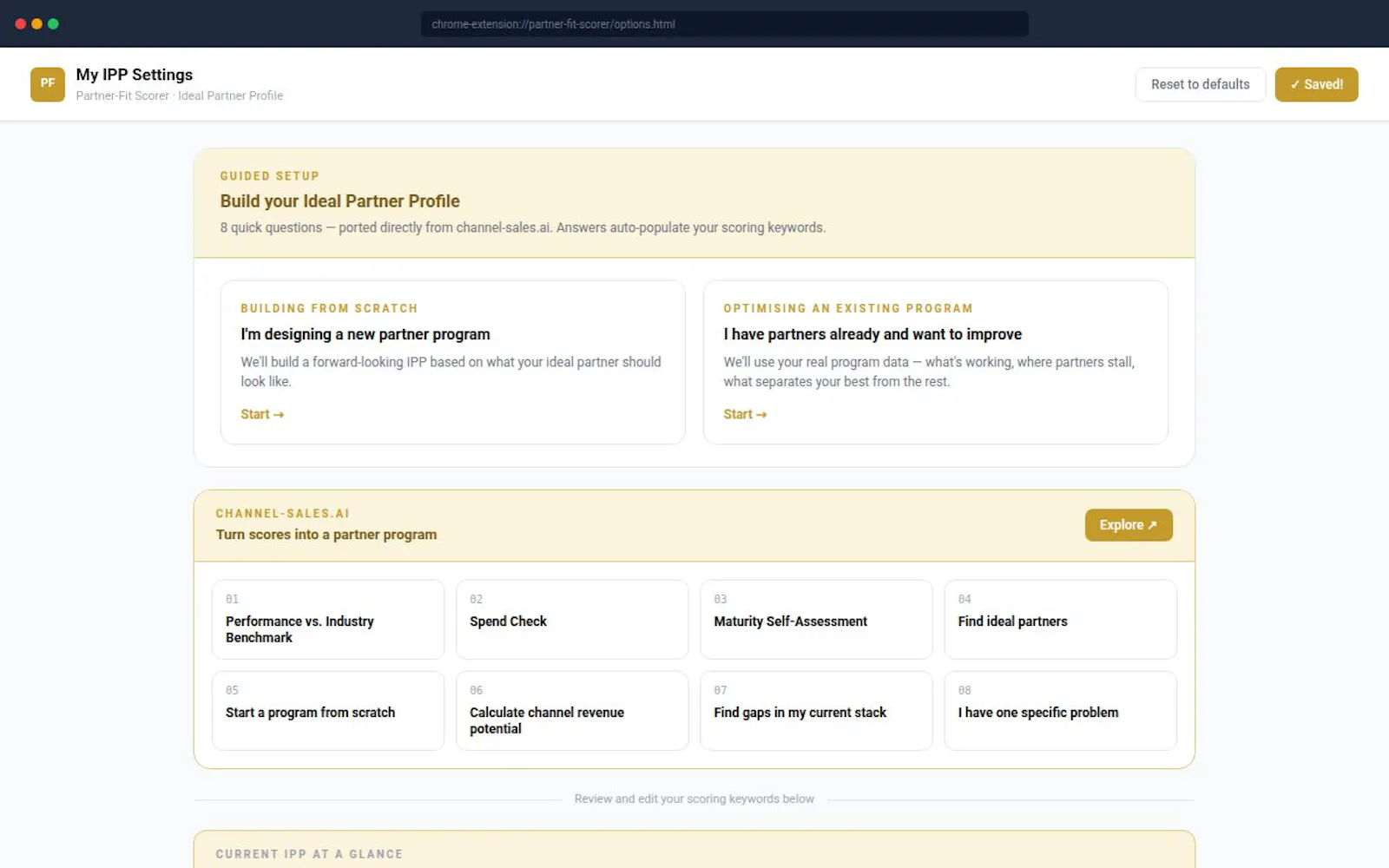
Task: Click 'Review and edit your scoring keywords below'
Action: tap(694, 799)
